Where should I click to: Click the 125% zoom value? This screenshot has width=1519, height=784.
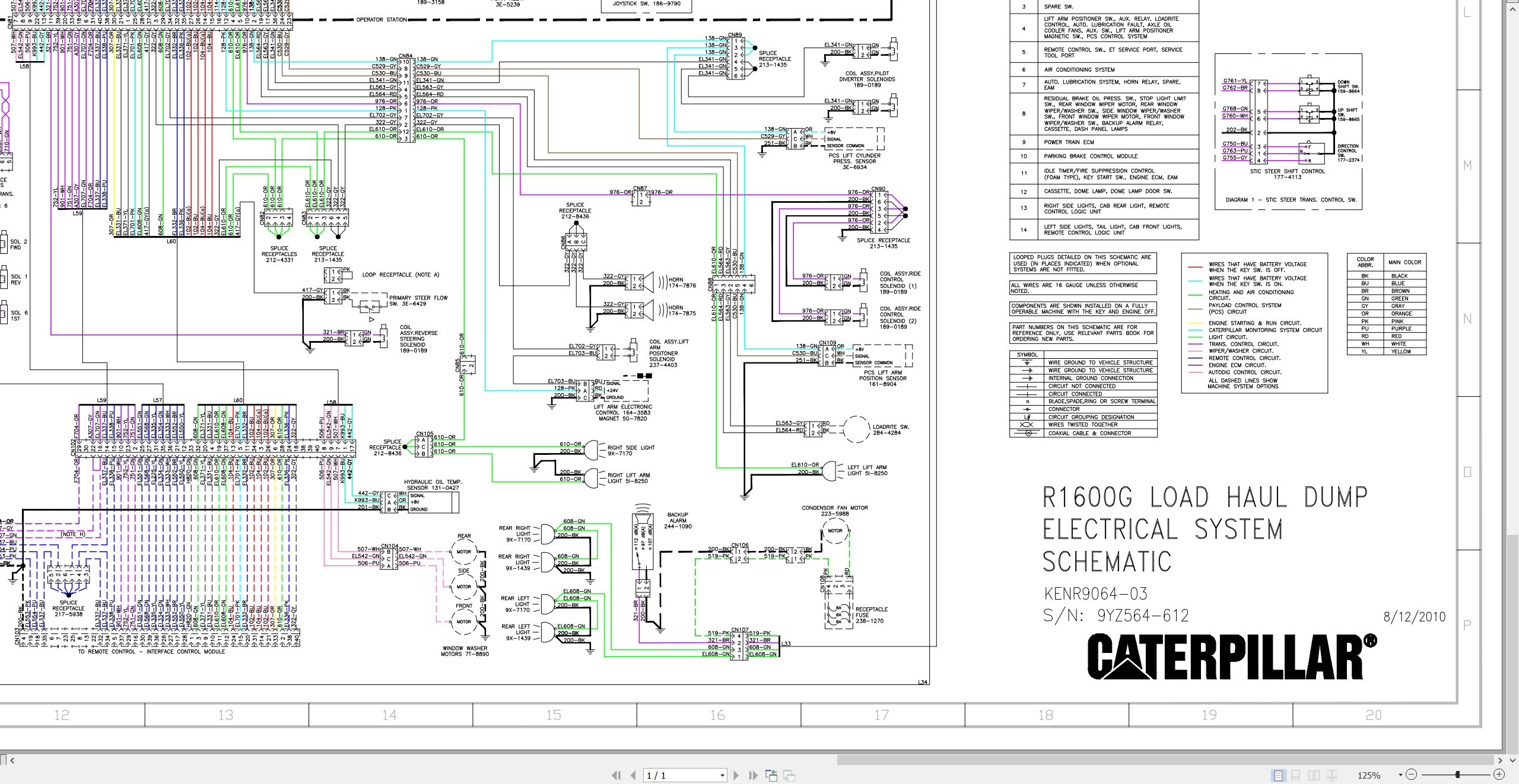click(x=1369, y=775)
